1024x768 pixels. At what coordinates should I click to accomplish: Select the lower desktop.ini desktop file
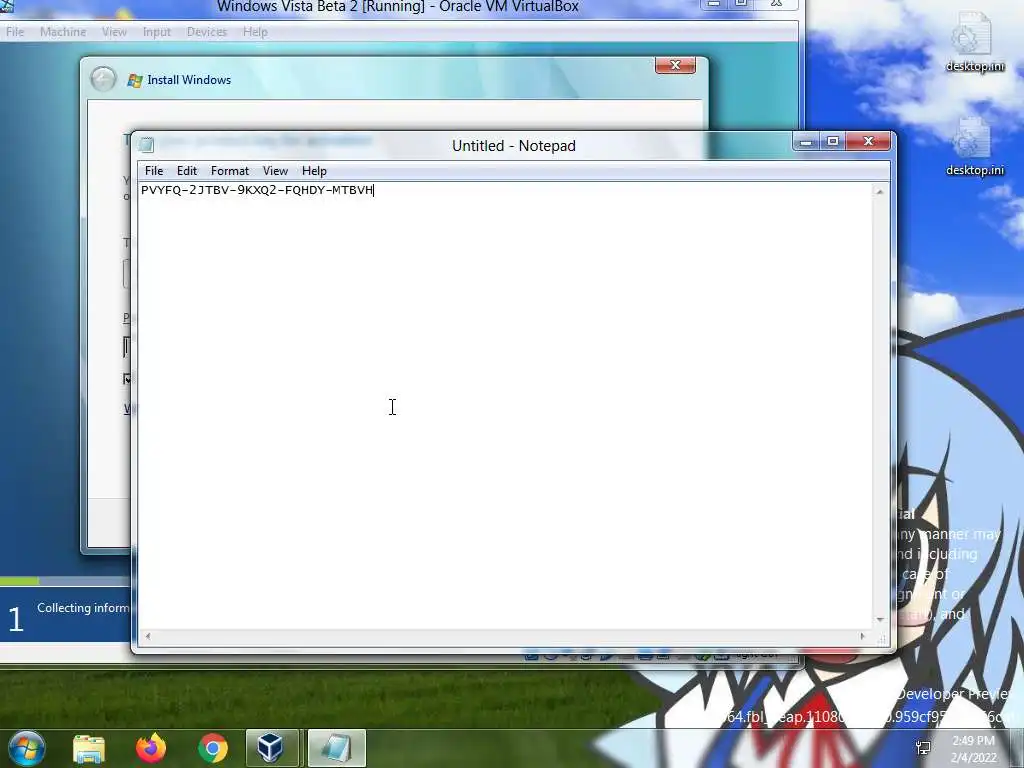(974, 146)
